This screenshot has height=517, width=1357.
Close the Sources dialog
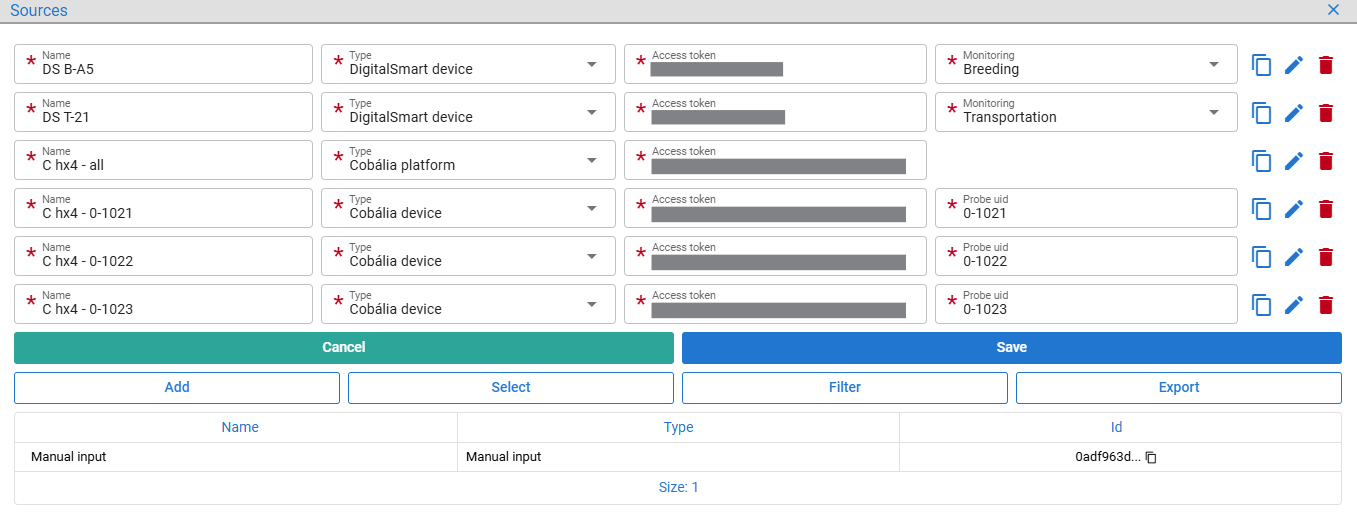tap(1333, 10)
